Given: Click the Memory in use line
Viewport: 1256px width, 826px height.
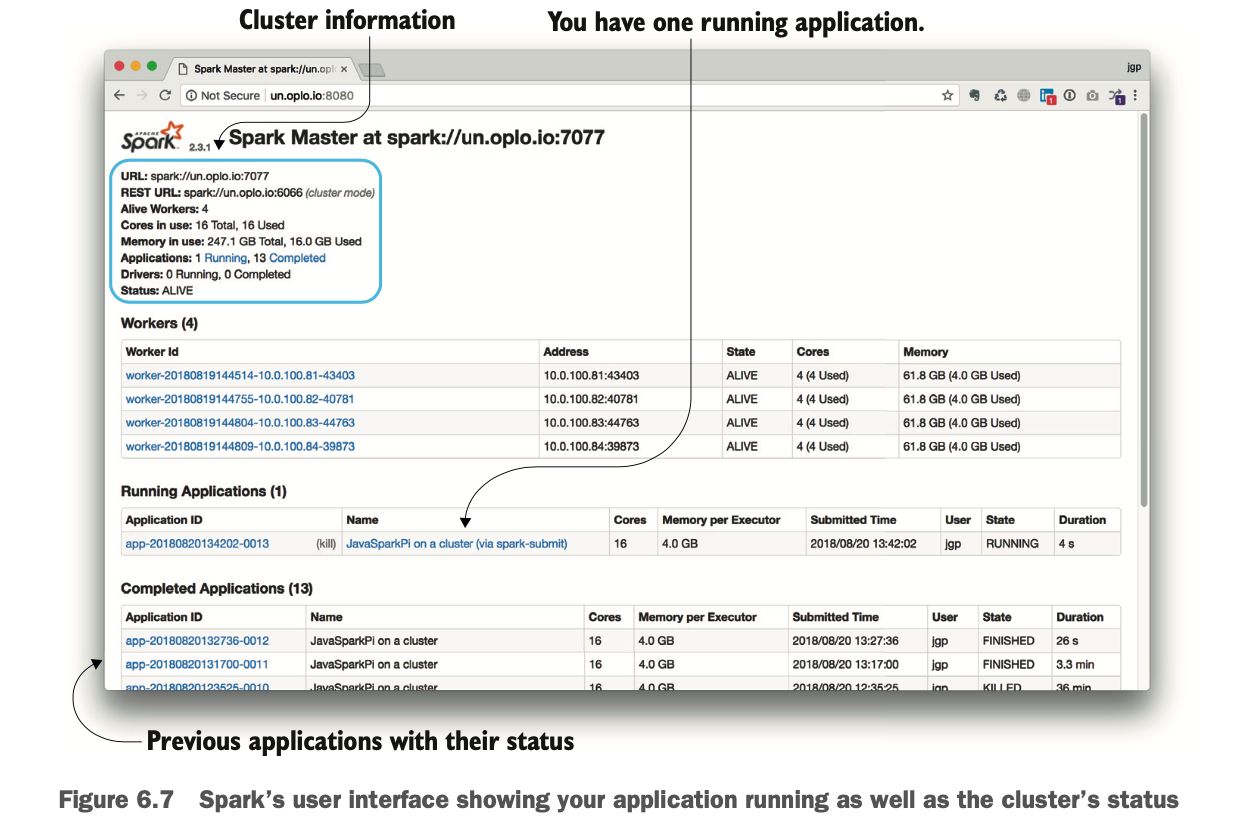Looking at the screenshot, I should pos(241,242).
